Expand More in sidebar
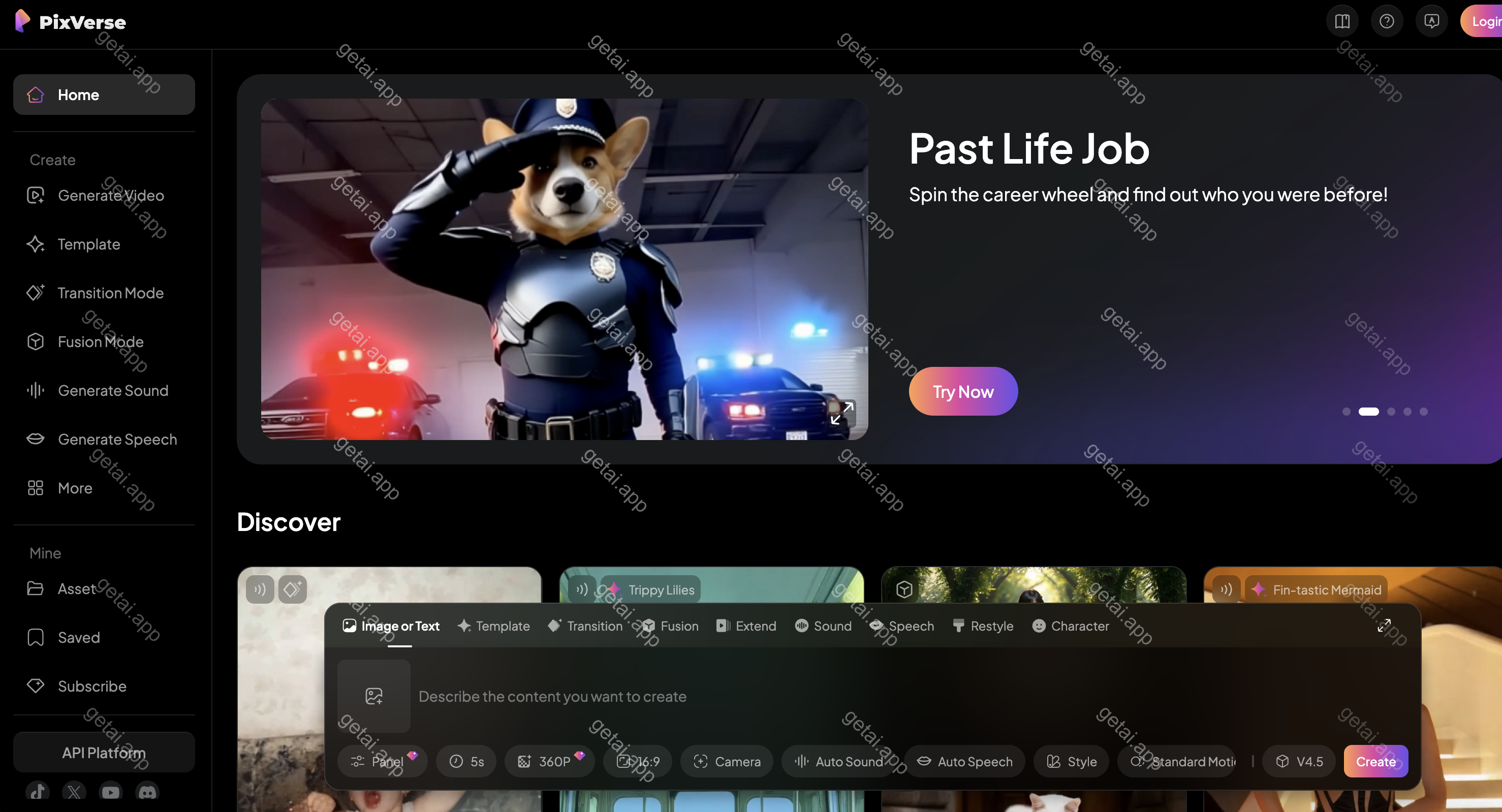Screen dimensions: 1502x812 click(x=104, y=488)
